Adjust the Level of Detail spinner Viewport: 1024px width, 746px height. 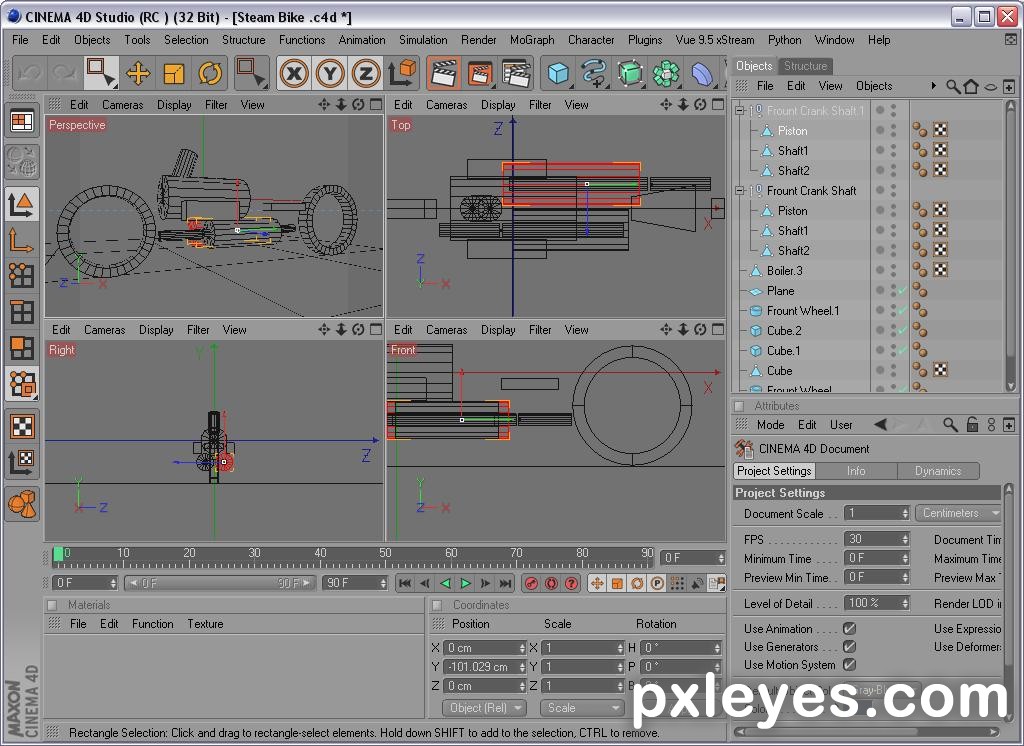click(x=905, y=604)
